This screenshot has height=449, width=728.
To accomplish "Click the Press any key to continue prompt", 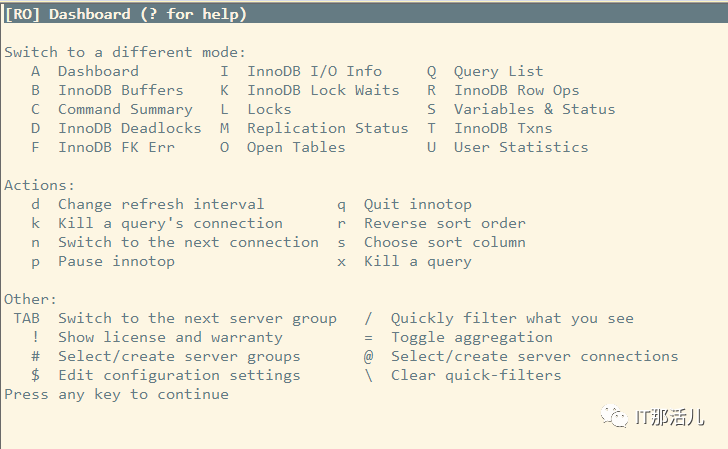I will click(x=116, y=395).
